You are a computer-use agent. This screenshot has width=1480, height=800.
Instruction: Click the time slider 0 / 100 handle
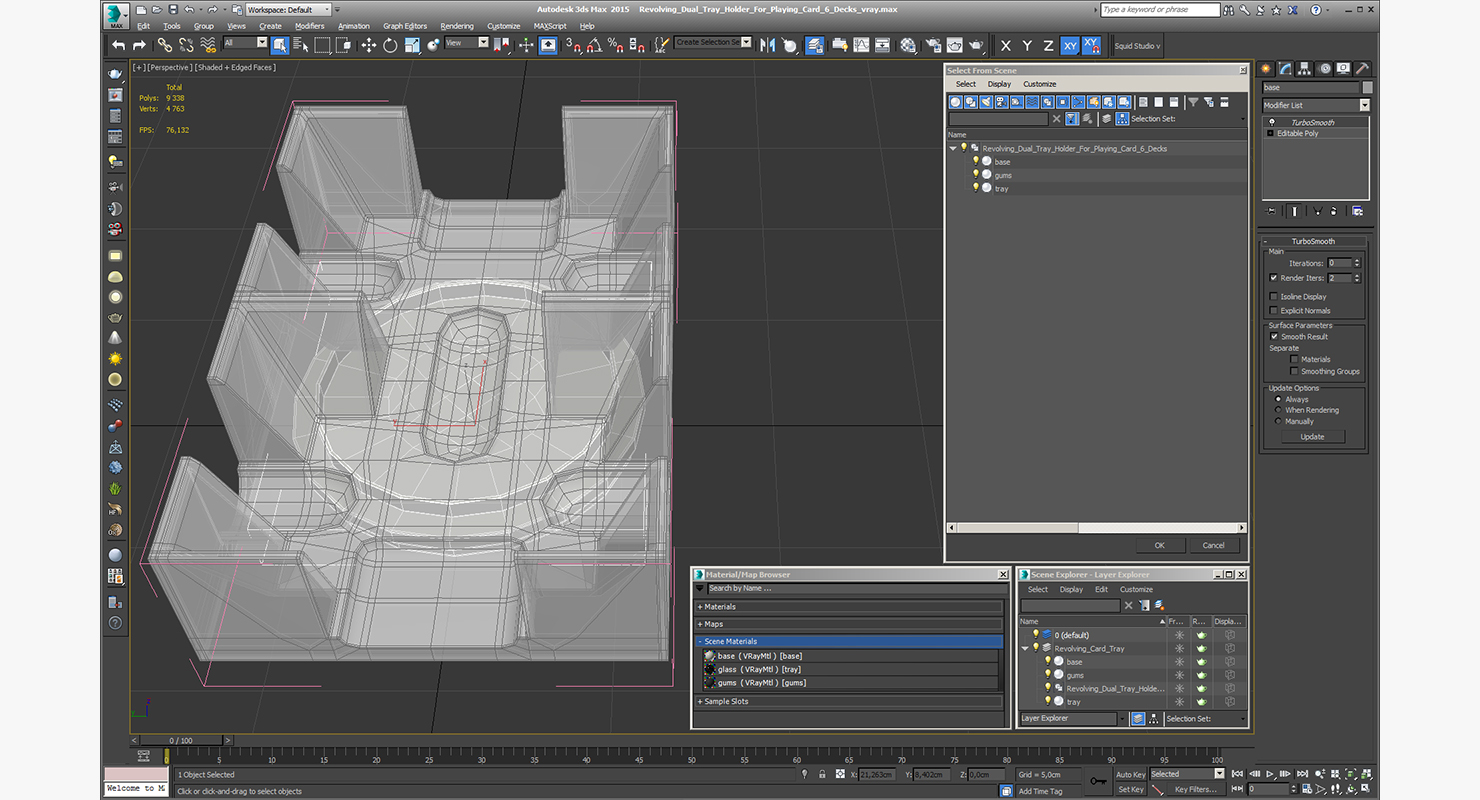point(180,741)
